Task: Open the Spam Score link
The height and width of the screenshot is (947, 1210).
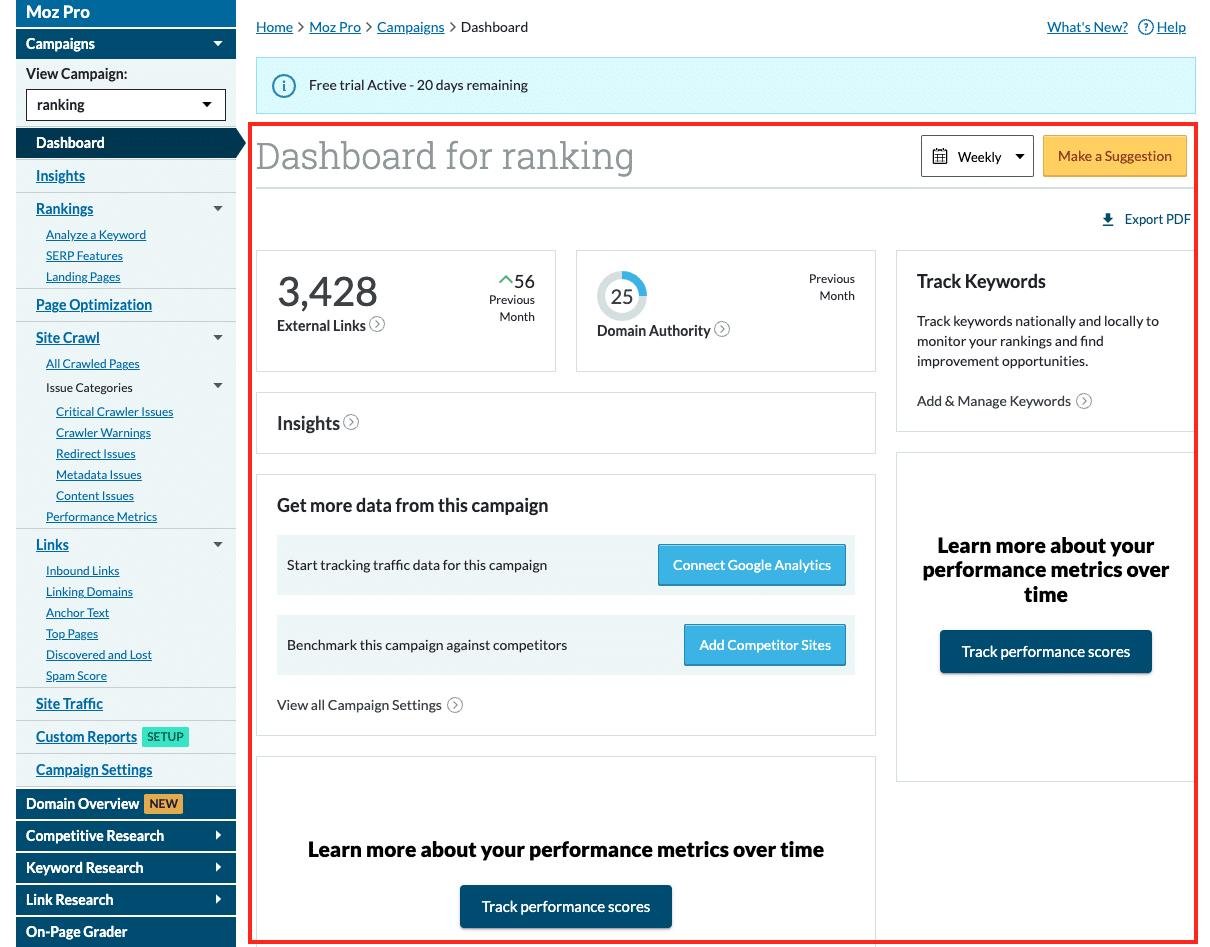Action: 76,676
